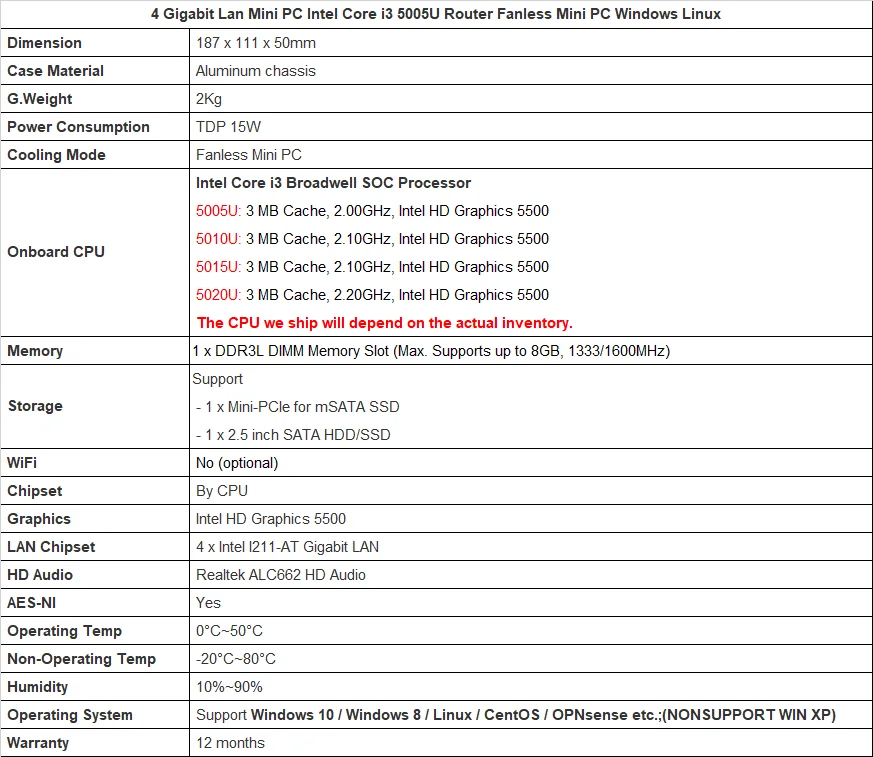
Task: Click the red CPU inventory notice text
Action: (x=385, y=323)
